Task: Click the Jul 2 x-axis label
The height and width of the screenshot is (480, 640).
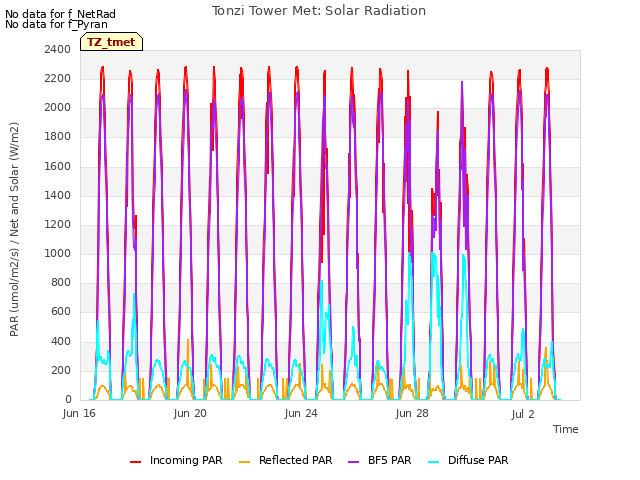Action: (523, 414)
